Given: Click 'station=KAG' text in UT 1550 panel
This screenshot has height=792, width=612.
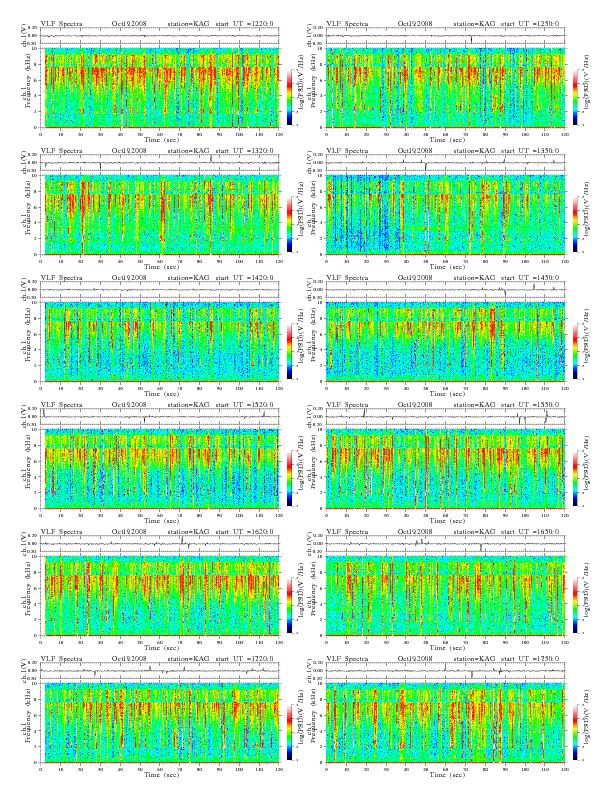Looking at the screenshot, I should point(474,405).
